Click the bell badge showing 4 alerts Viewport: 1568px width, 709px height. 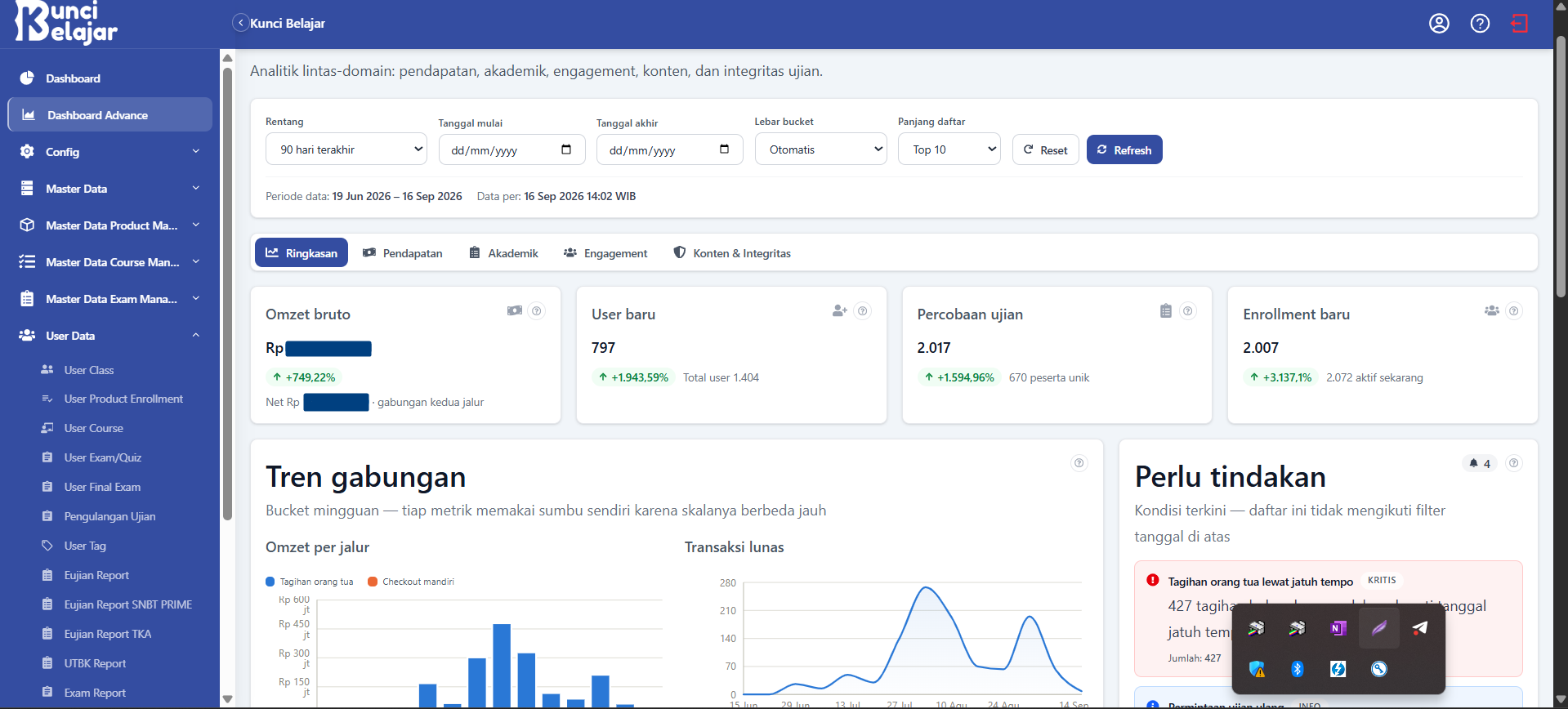pyautogui.click(x=1480, y=463)
